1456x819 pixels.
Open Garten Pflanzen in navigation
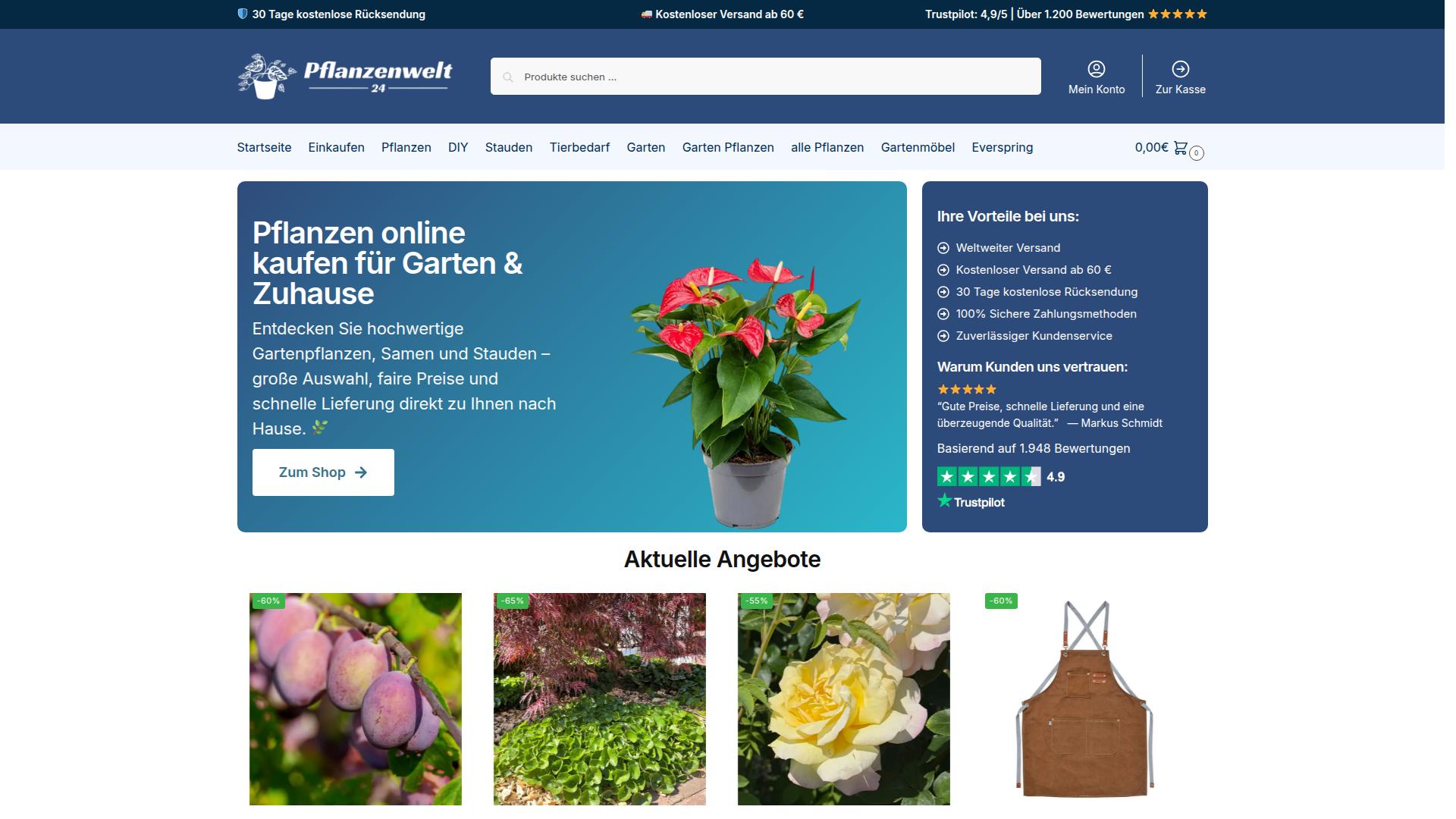(x=728, y=147)
